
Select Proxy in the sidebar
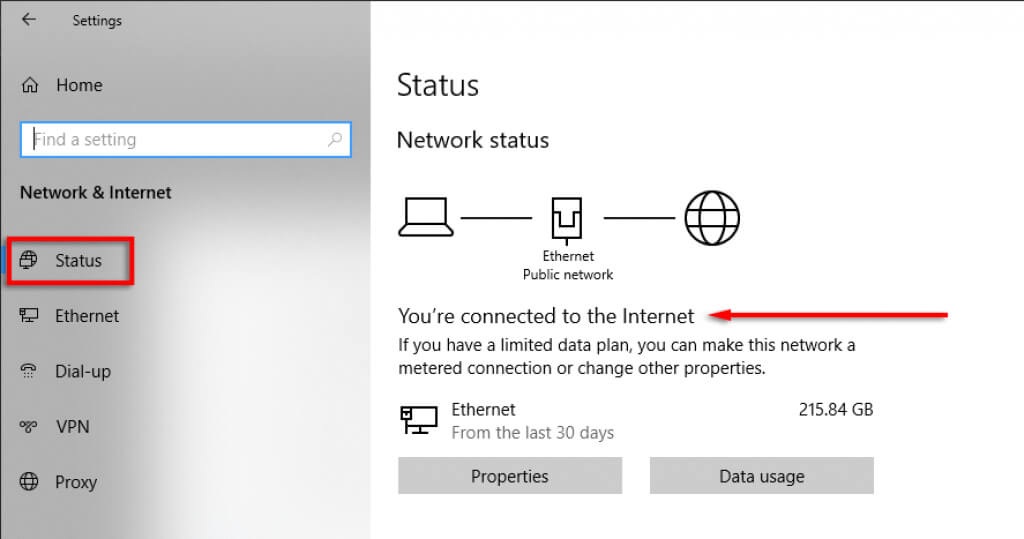75,482
